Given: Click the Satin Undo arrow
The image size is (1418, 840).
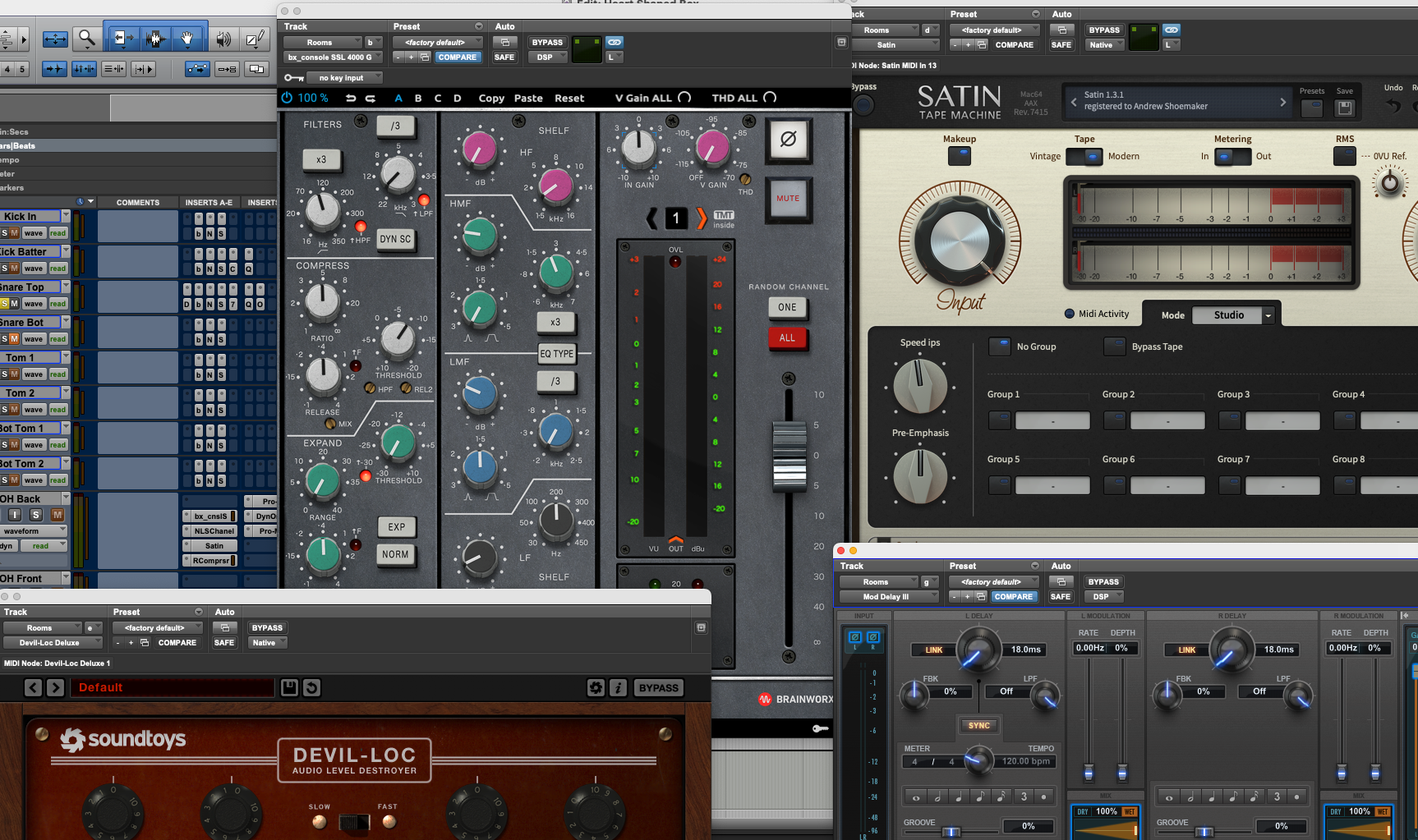Looking at the screenshot, I should coord(1393,105).
